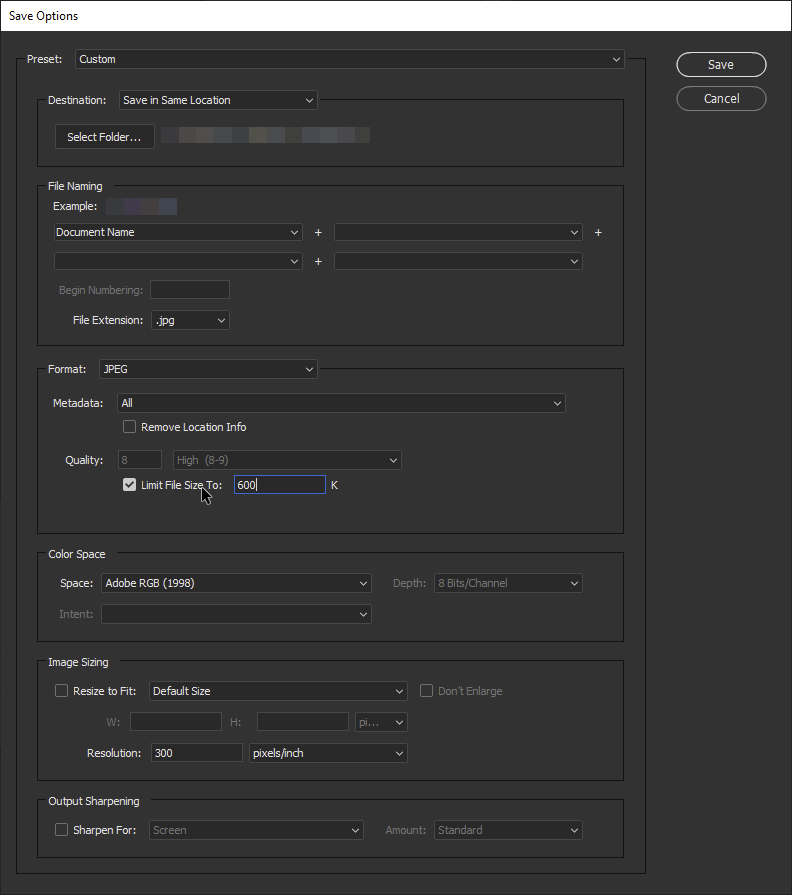Click the Resolution value field showing 300
This screenshot has width=792, height=895.
[x=196, y=752]
